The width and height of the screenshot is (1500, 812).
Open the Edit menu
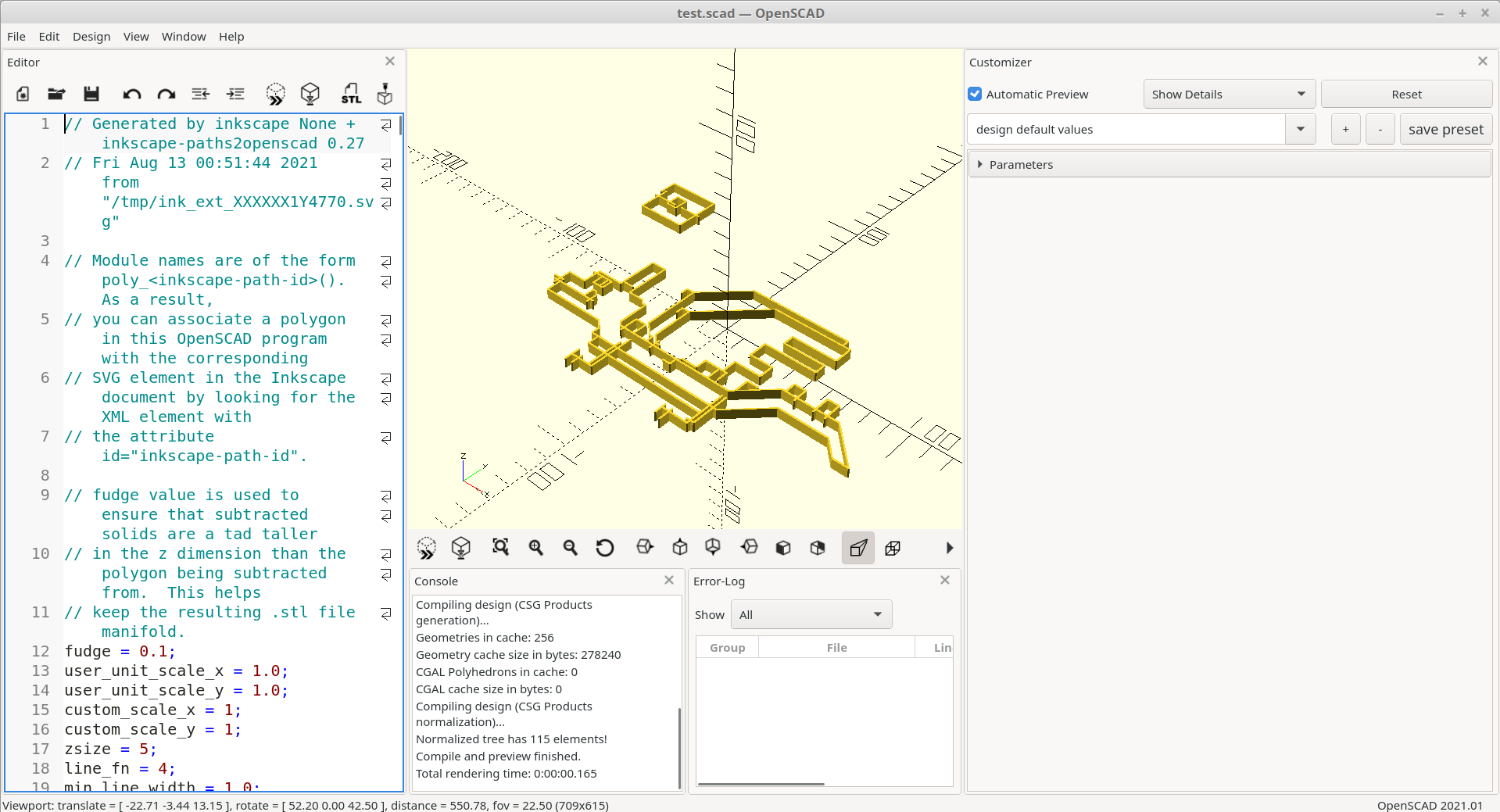pyautogui.click(x=49, y=36)
